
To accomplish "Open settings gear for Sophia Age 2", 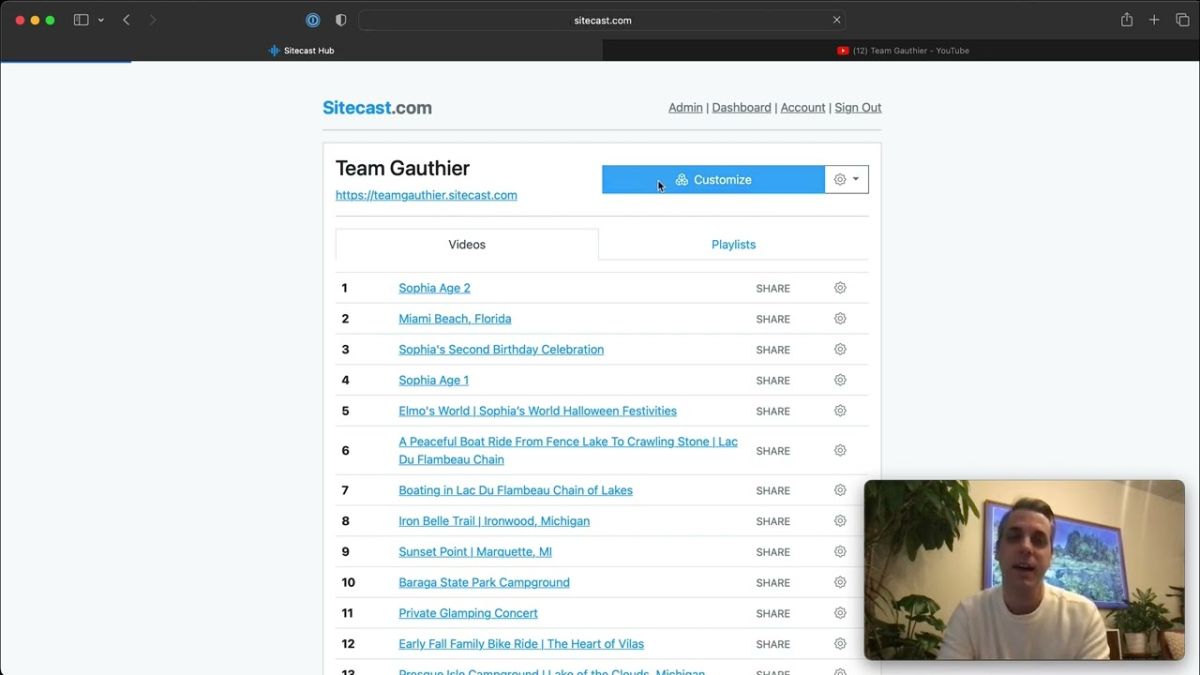I will 840,288.
